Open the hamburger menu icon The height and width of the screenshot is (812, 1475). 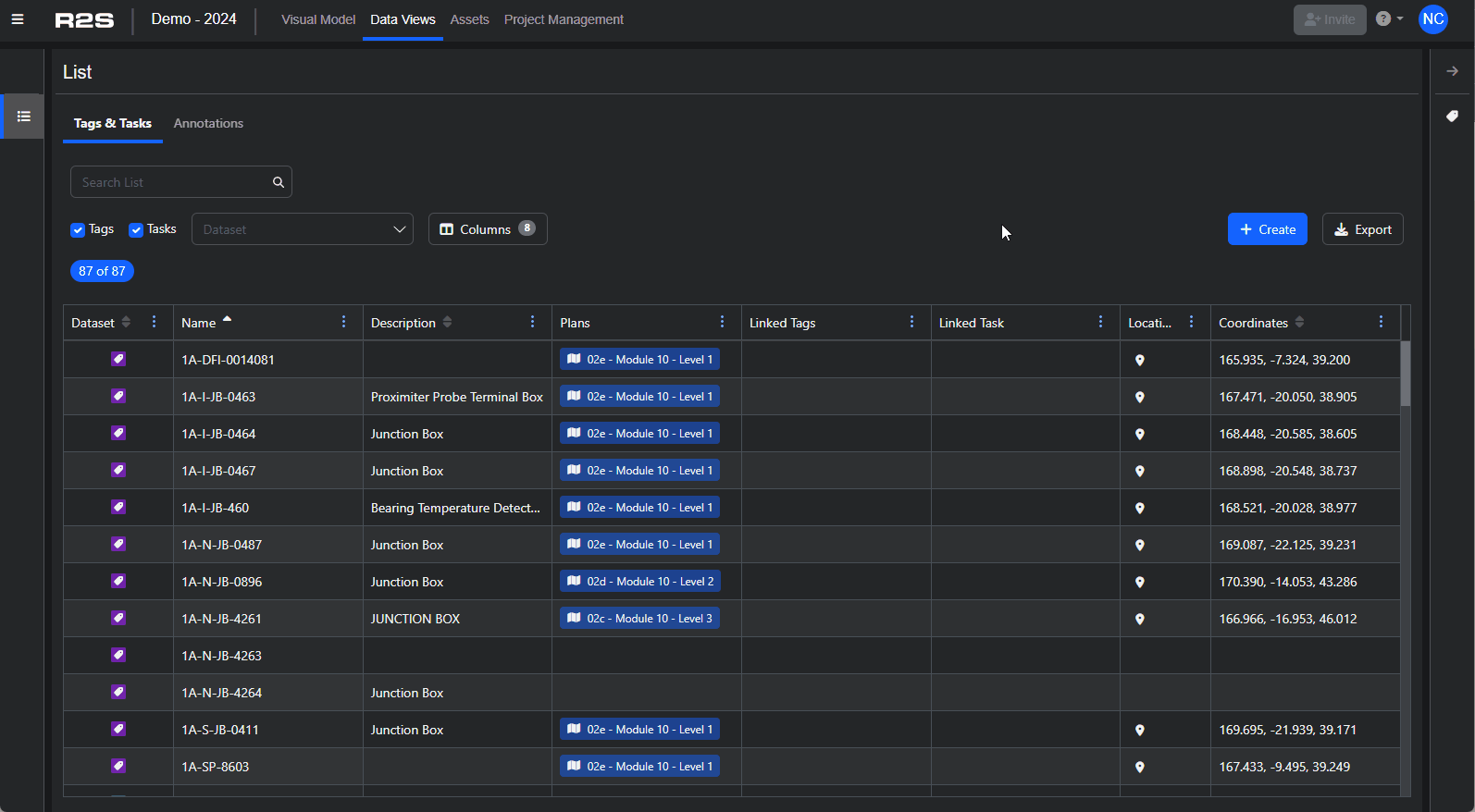tap(18, 19)
